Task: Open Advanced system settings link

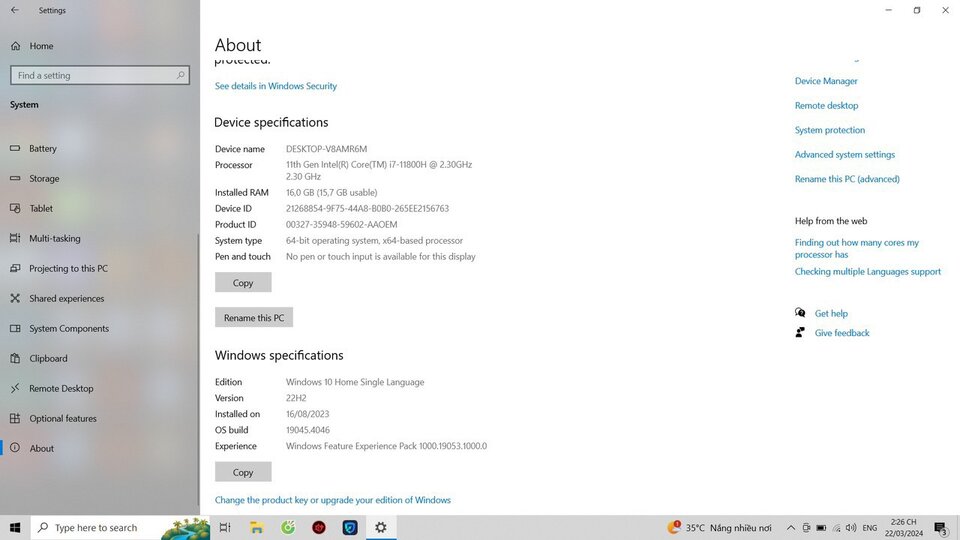Action: point(845,154)
